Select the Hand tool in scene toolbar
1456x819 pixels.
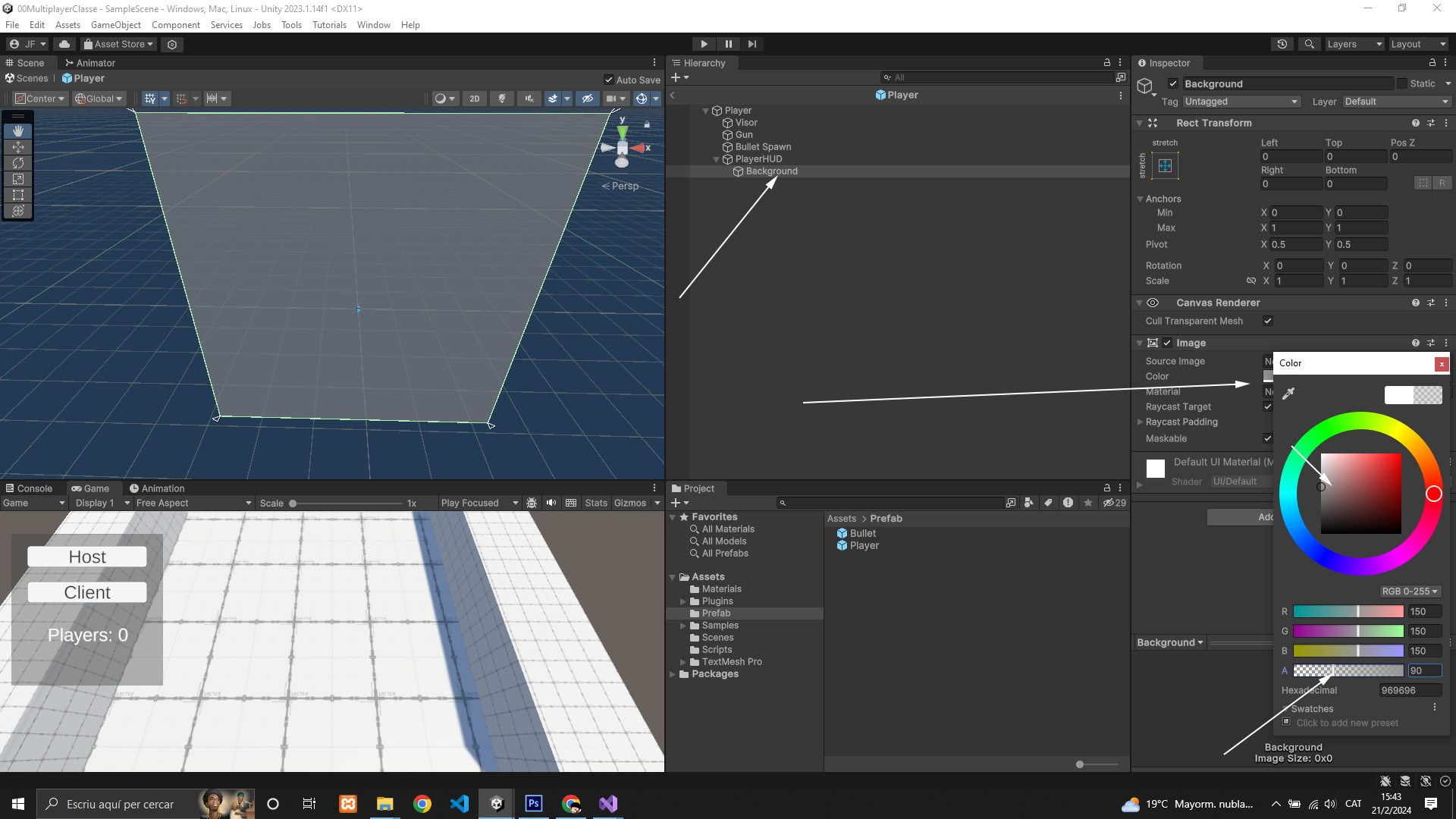(18, 131)
